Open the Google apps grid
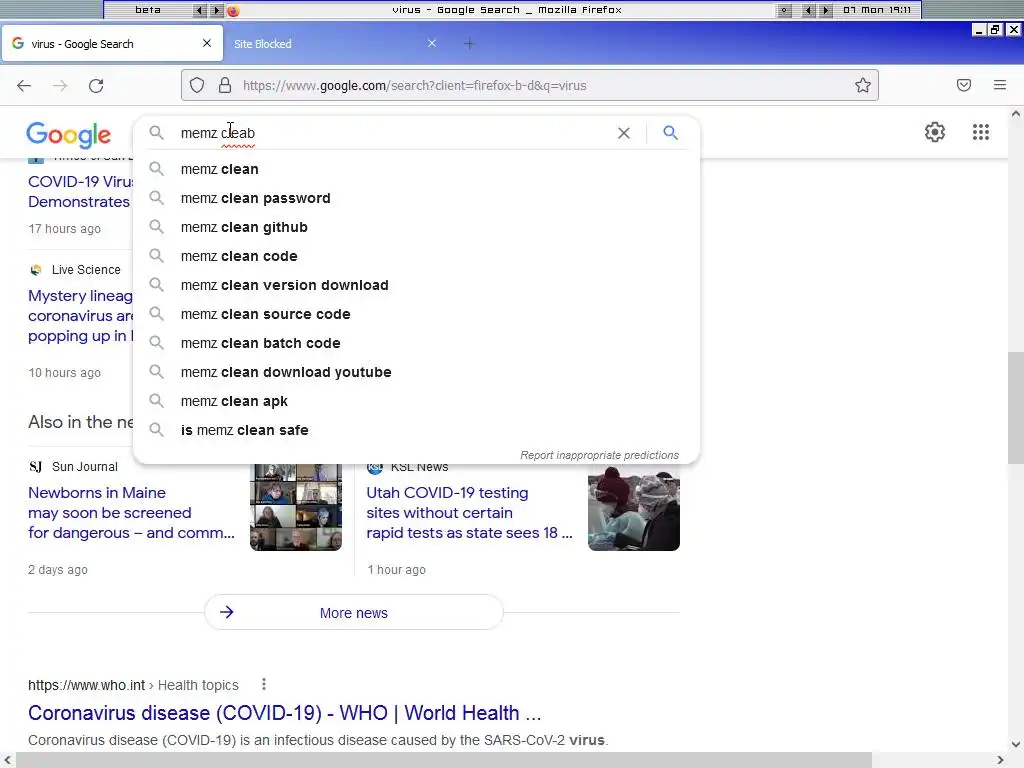Image resolution: width=1024 pixels, height=768 pixels. pos(980,133)
